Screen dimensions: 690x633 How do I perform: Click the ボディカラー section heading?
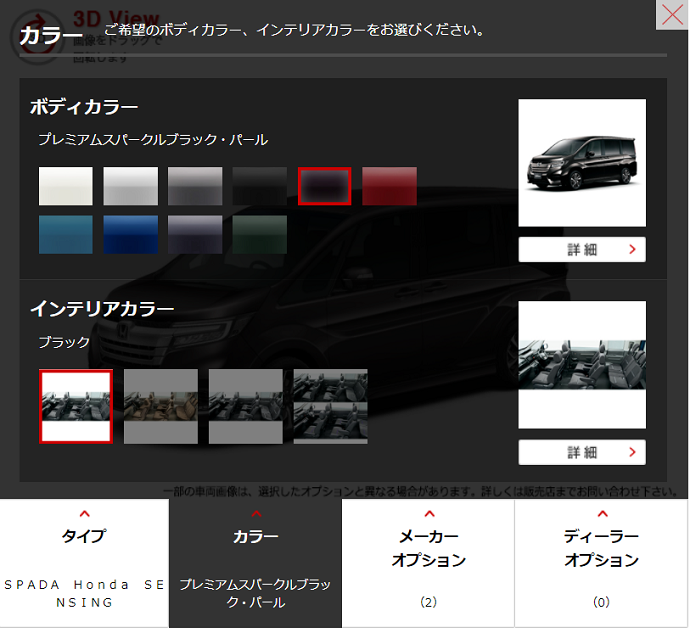pyautogui.click(x=84, y=107)
